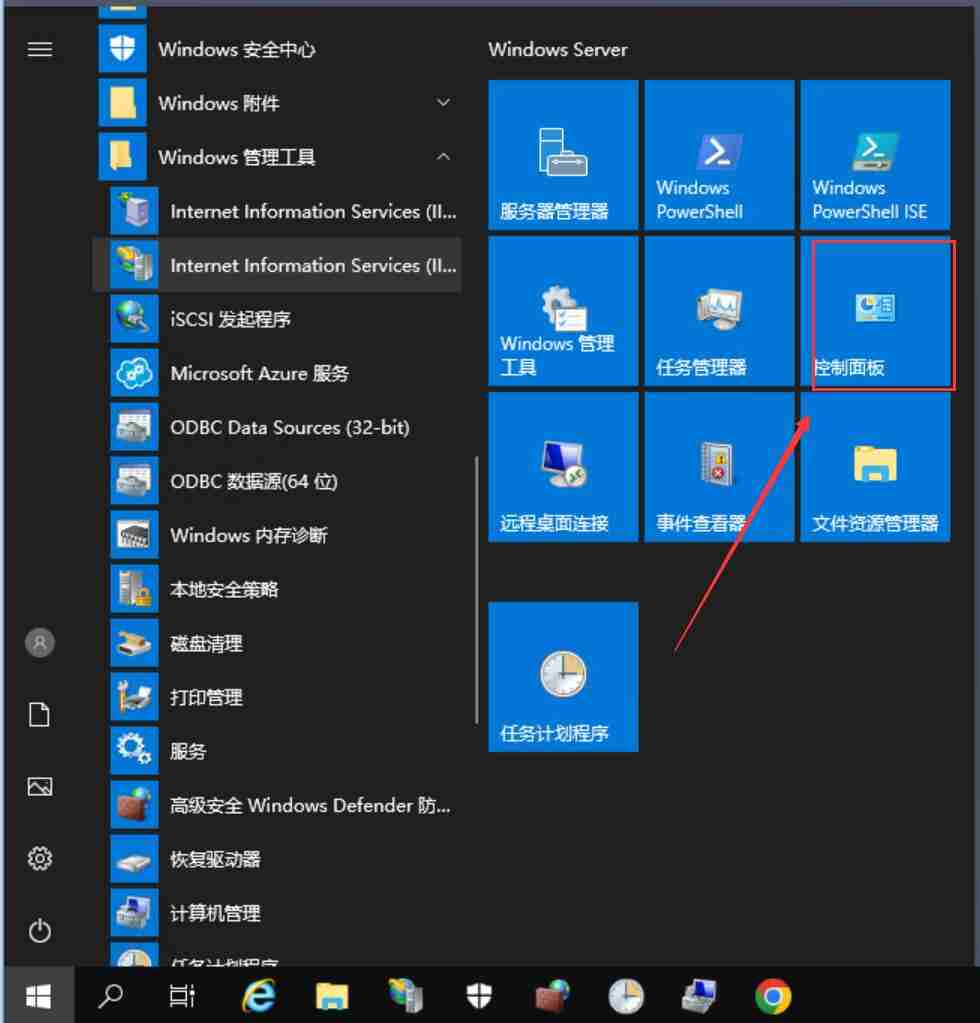Expand the hamburger navigation pane
Viewport: 980px width, 1023px height.
point(40,49)
